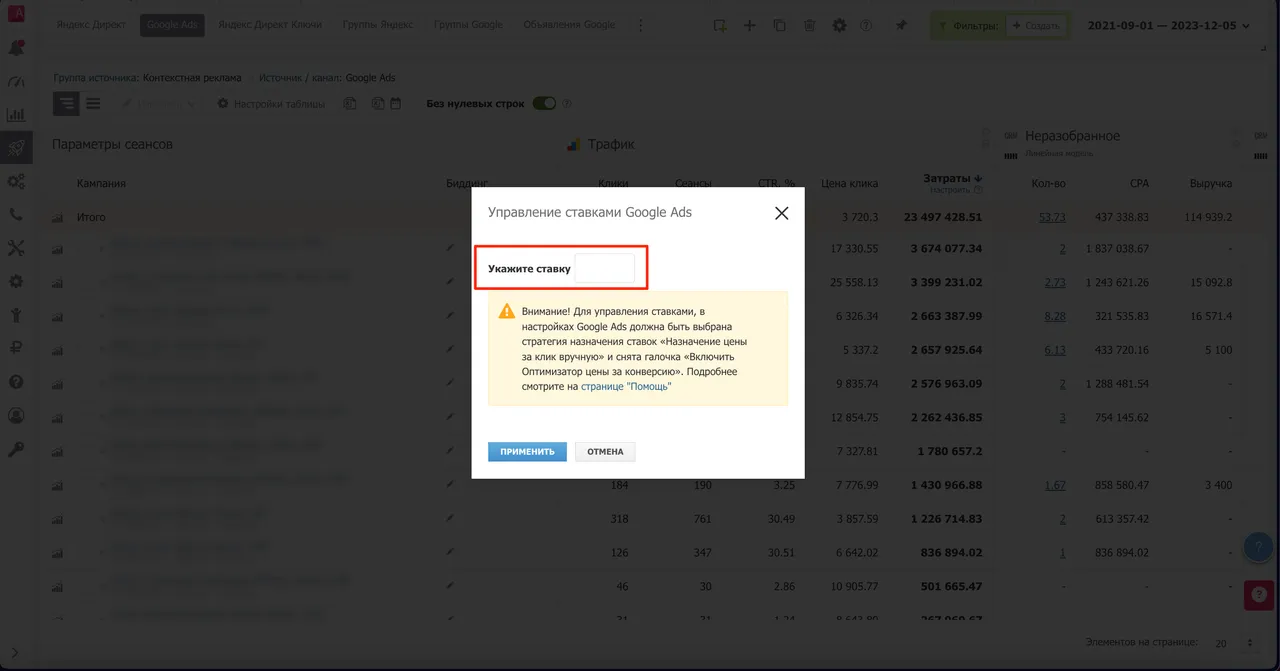Click the 8.28 quantity link
The width and height of the screenshot is (1280, 671).
[1055, 316]
